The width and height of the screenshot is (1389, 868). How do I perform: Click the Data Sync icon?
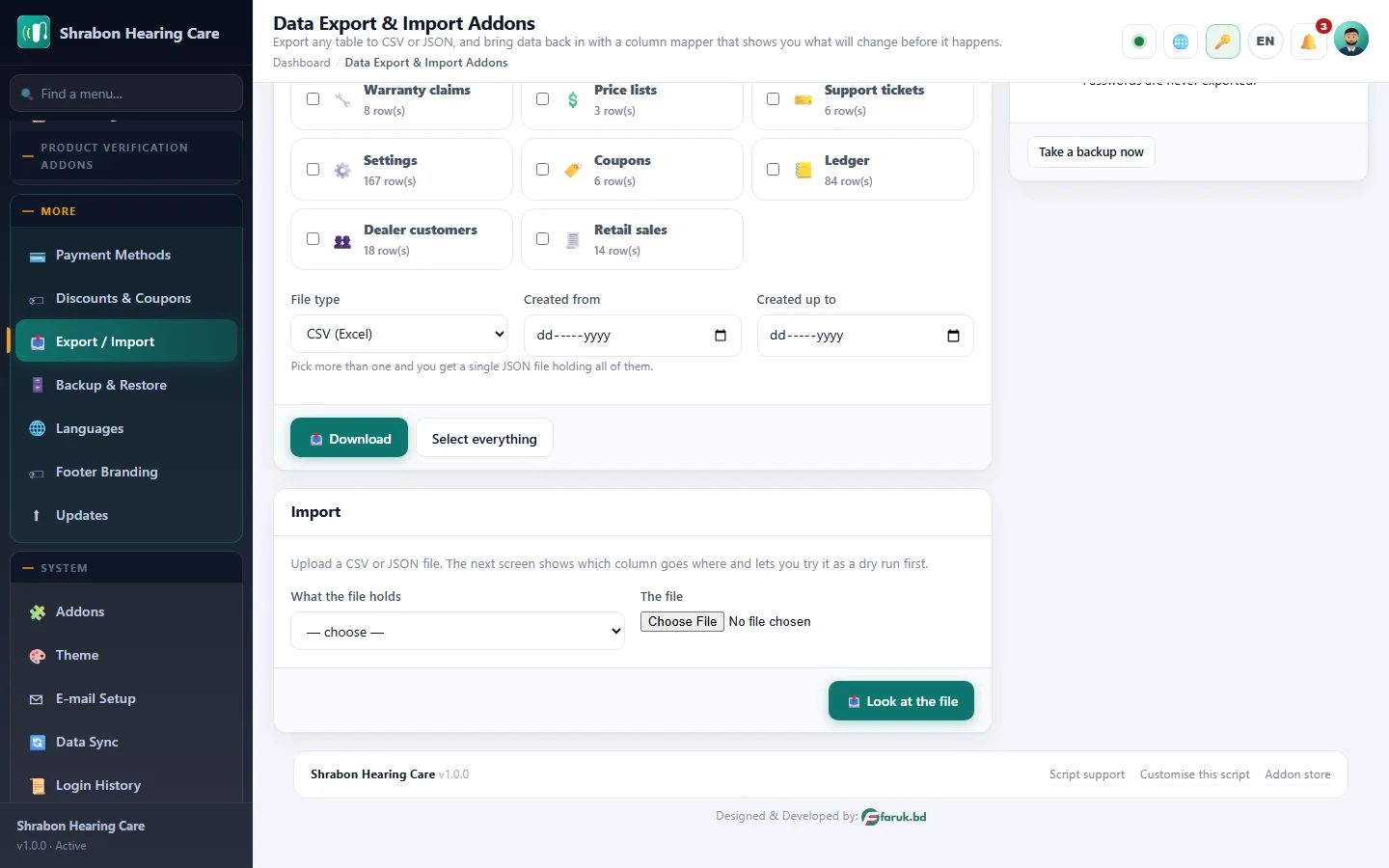[x=38, y=743]
